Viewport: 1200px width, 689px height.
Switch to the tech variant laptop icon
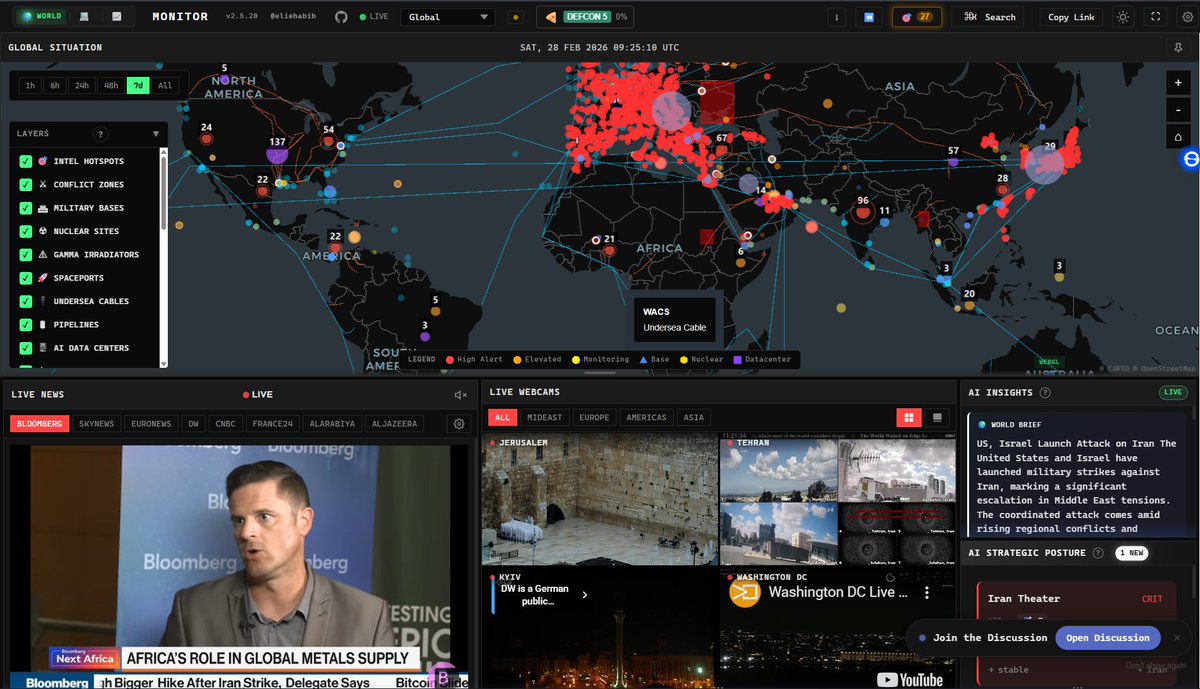pyautogui.click(x=84, y=17)
